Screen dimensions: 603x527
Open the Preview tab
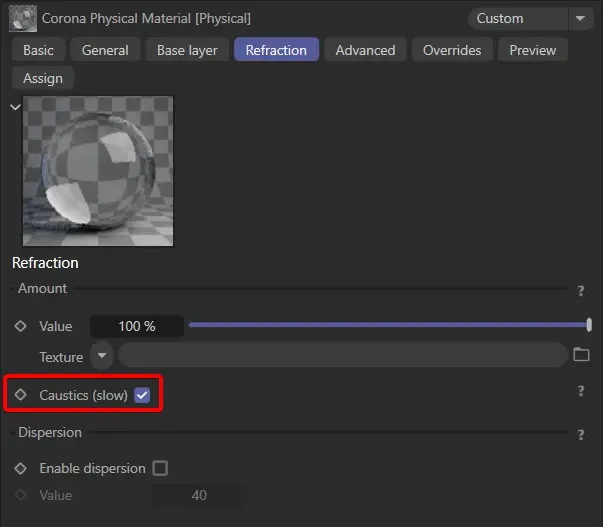(533, 50)
